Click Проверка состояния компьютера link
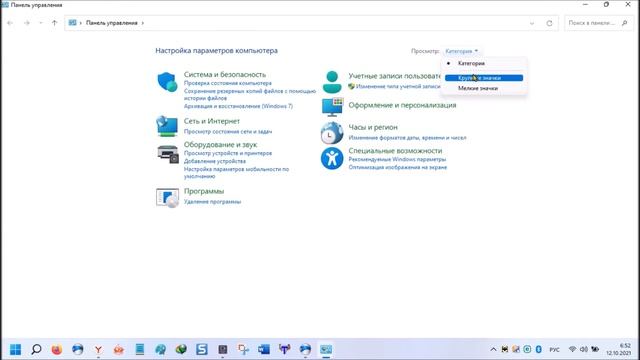Viewport: 640px width, 360px height. coord(227,83)
